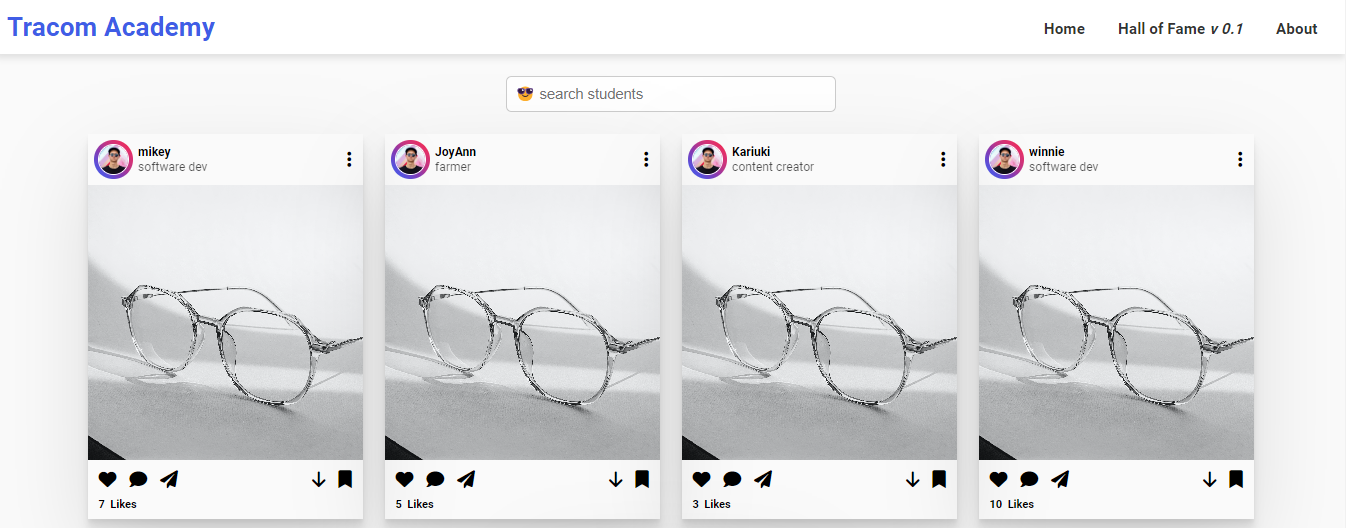Navigate to the About page

point(1296,29)
